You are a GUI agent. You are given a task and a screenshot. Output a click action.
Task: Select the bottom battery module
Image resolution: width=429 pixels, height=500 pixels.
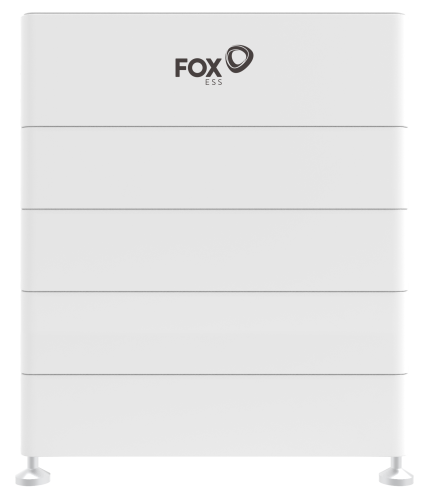(214, 415)
